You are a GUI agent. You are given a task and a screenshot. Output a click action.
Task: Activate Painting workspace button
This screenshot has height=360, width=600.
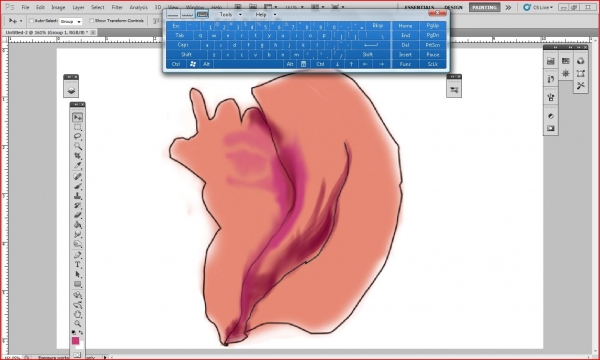coord(484,7)
